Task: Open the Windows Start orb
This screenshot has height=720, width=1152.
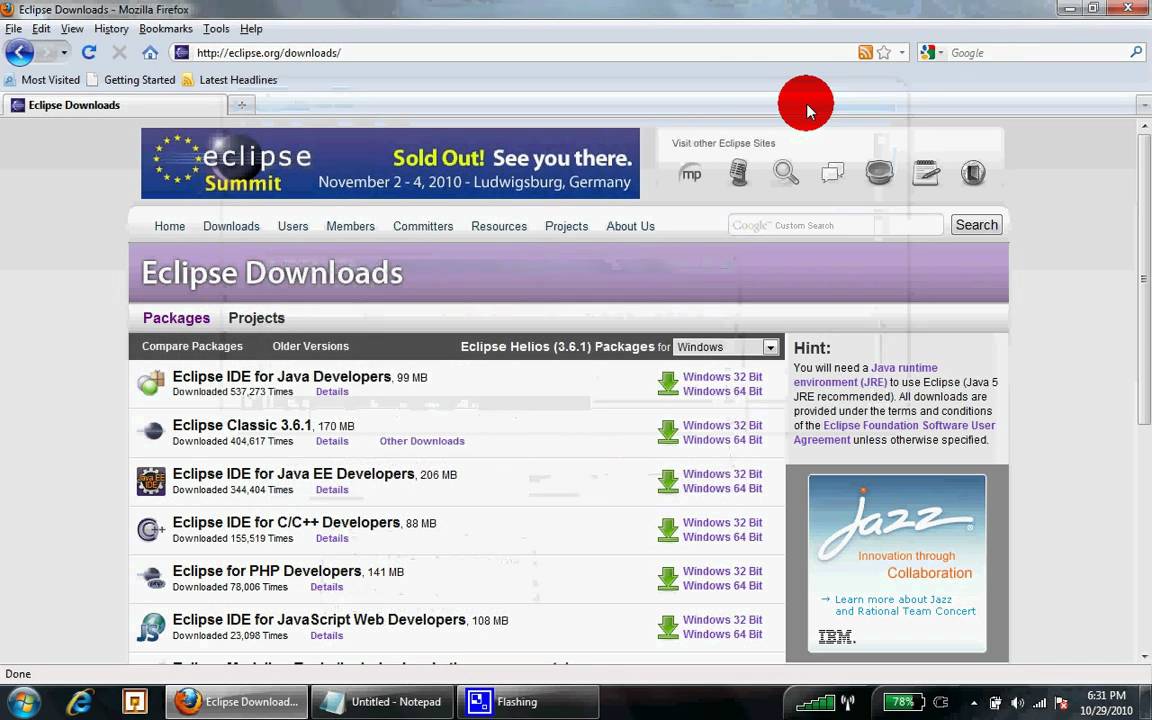Action: (24, 702)
